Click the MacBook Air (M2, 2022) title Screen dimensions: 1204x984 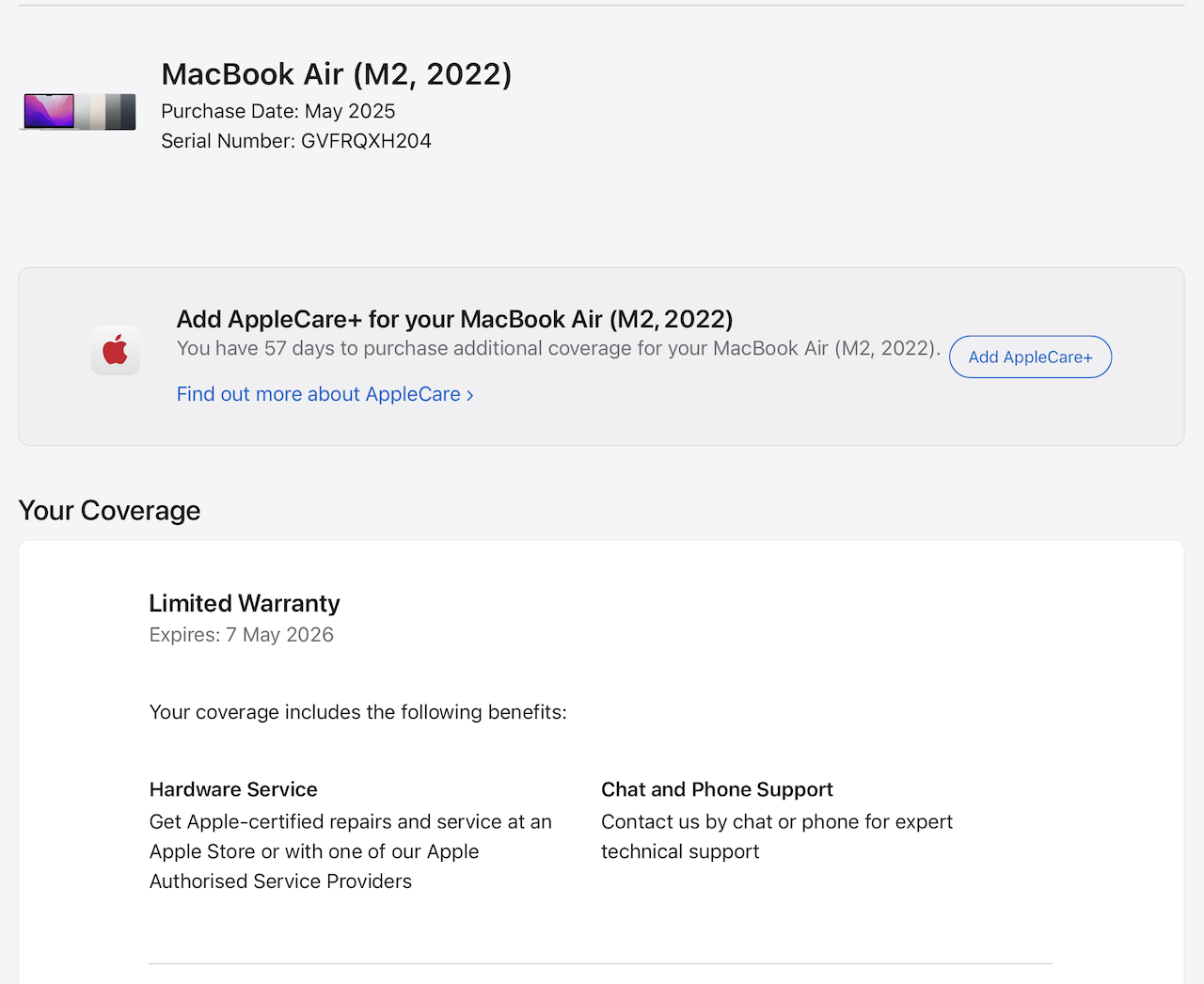coord(336,74)
